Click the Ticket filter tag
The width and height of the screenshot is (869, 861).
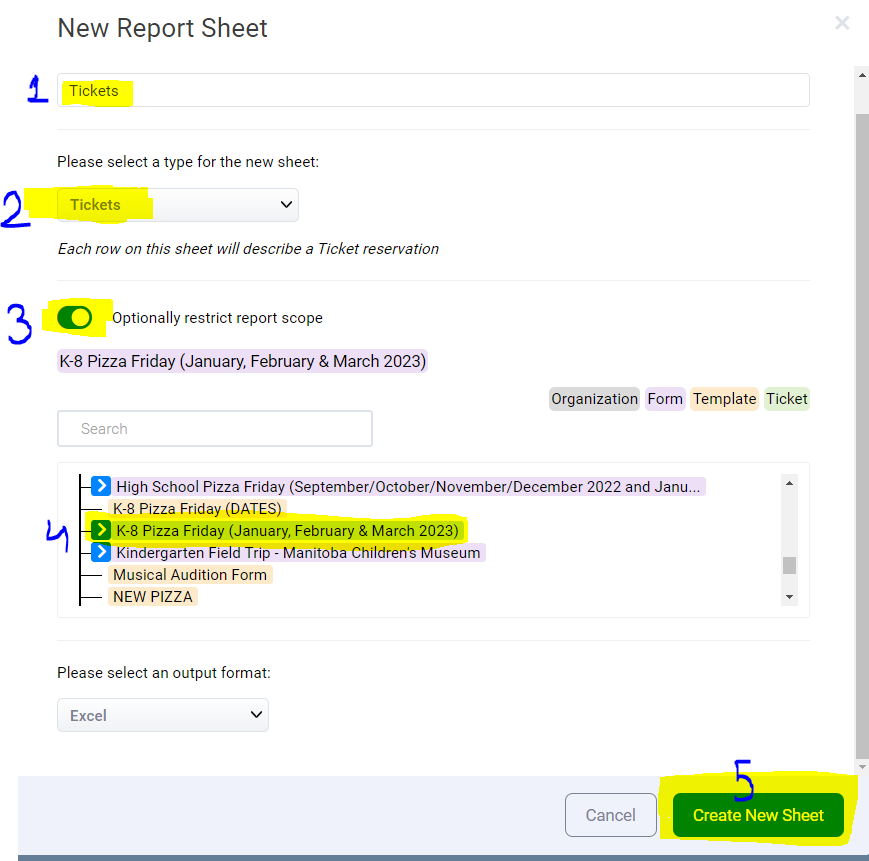787,399
